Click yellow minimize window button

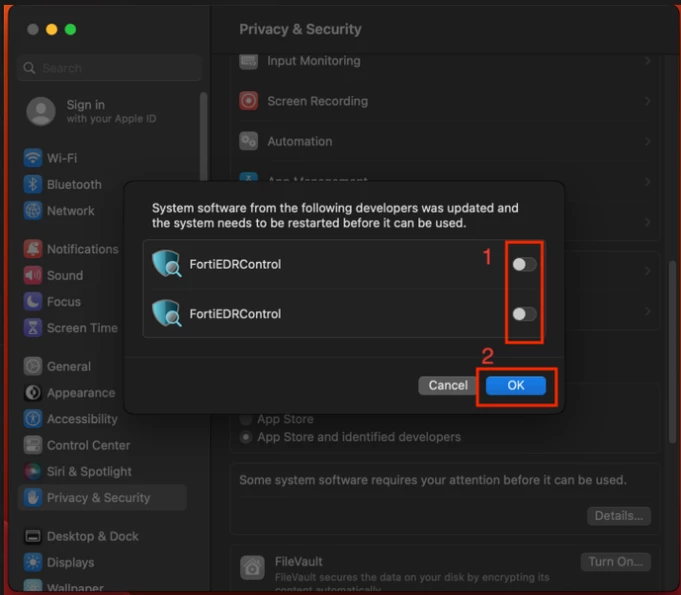(x=52, y=30)
